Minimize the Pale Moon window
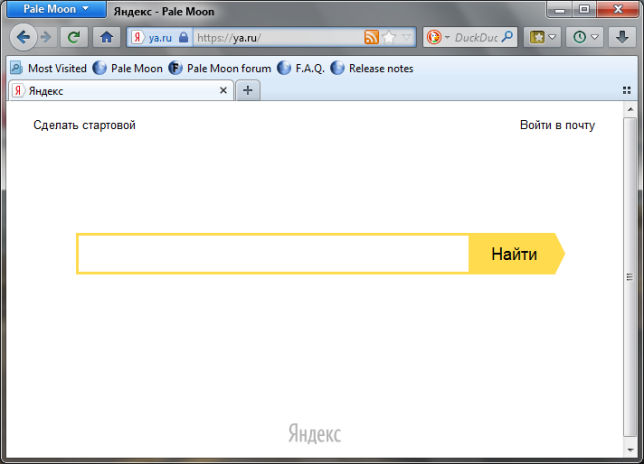The width and height of the screenshot is (644, 464). (559, 10)
